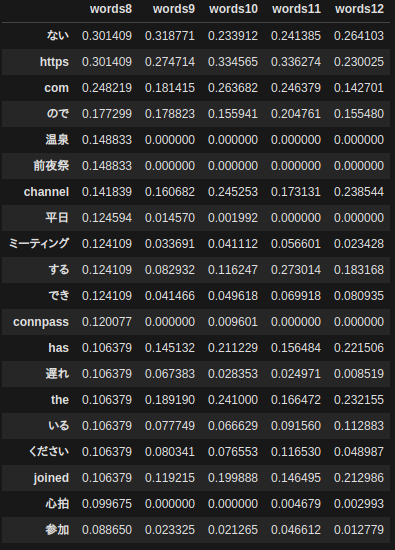Screen dimensions: 395x550
Task: Click cell value 0.263682
Action: [x=233, y=88]
